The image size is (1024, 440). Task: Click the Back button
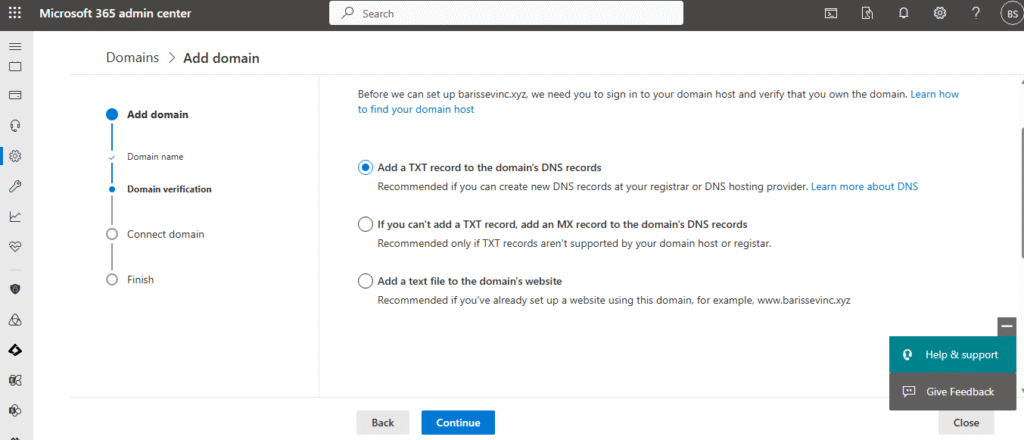(383, 422)
